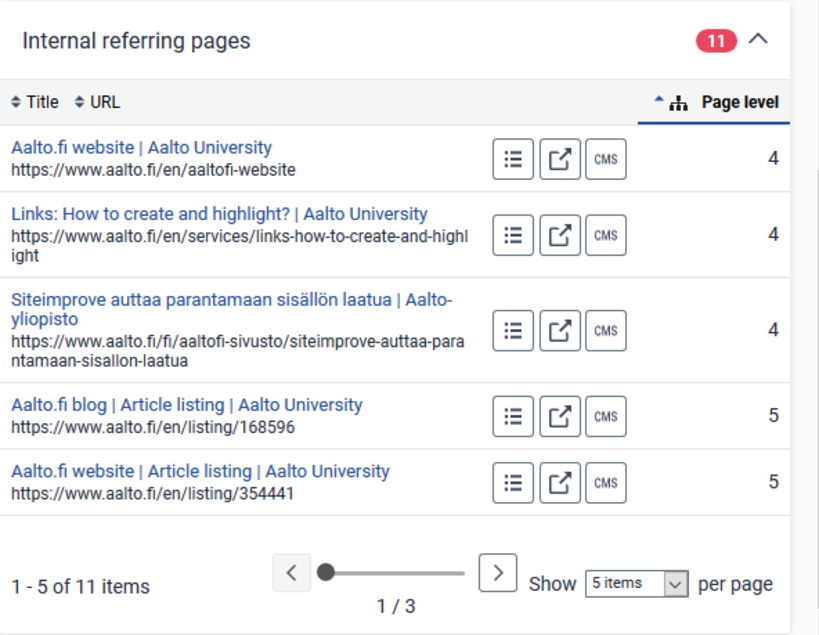Open external link icon for Siteimprove auttaa row
Viewport: 819px width, 635px height.
560,330
